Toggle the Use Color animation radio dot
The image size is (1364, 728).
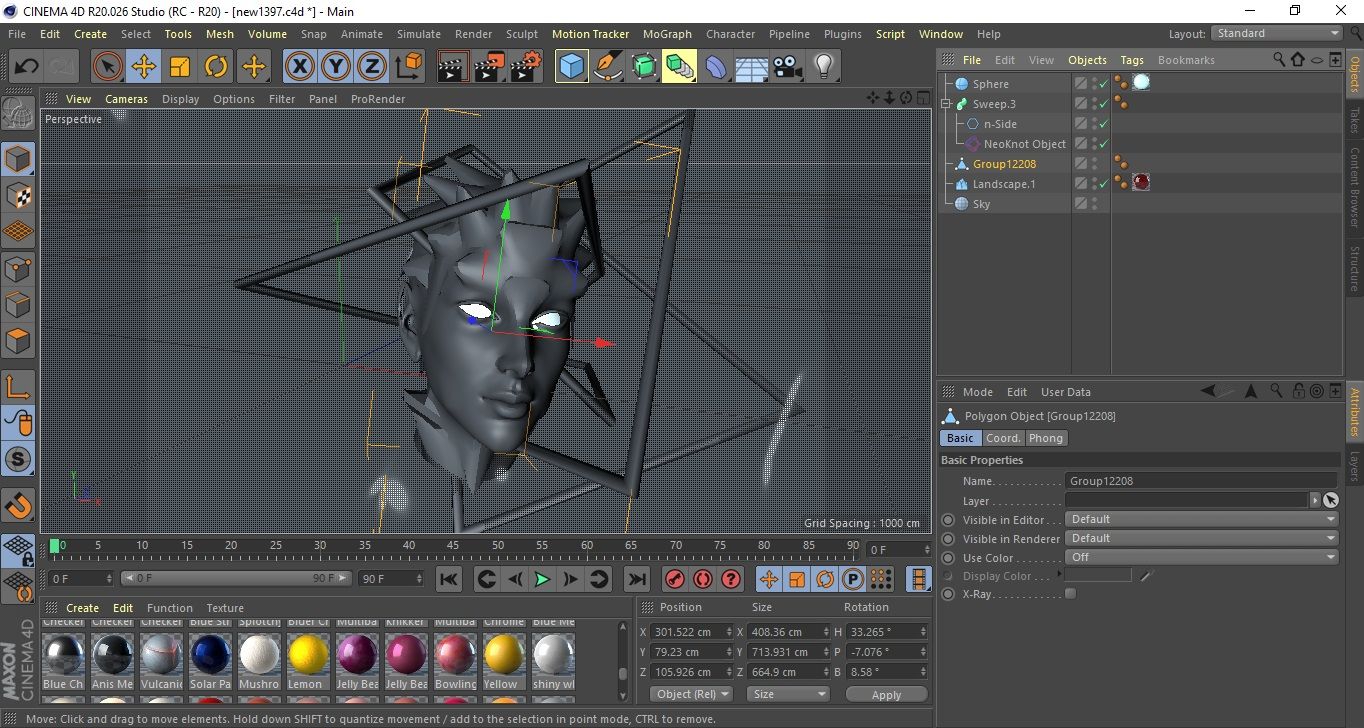pos(948,558)
